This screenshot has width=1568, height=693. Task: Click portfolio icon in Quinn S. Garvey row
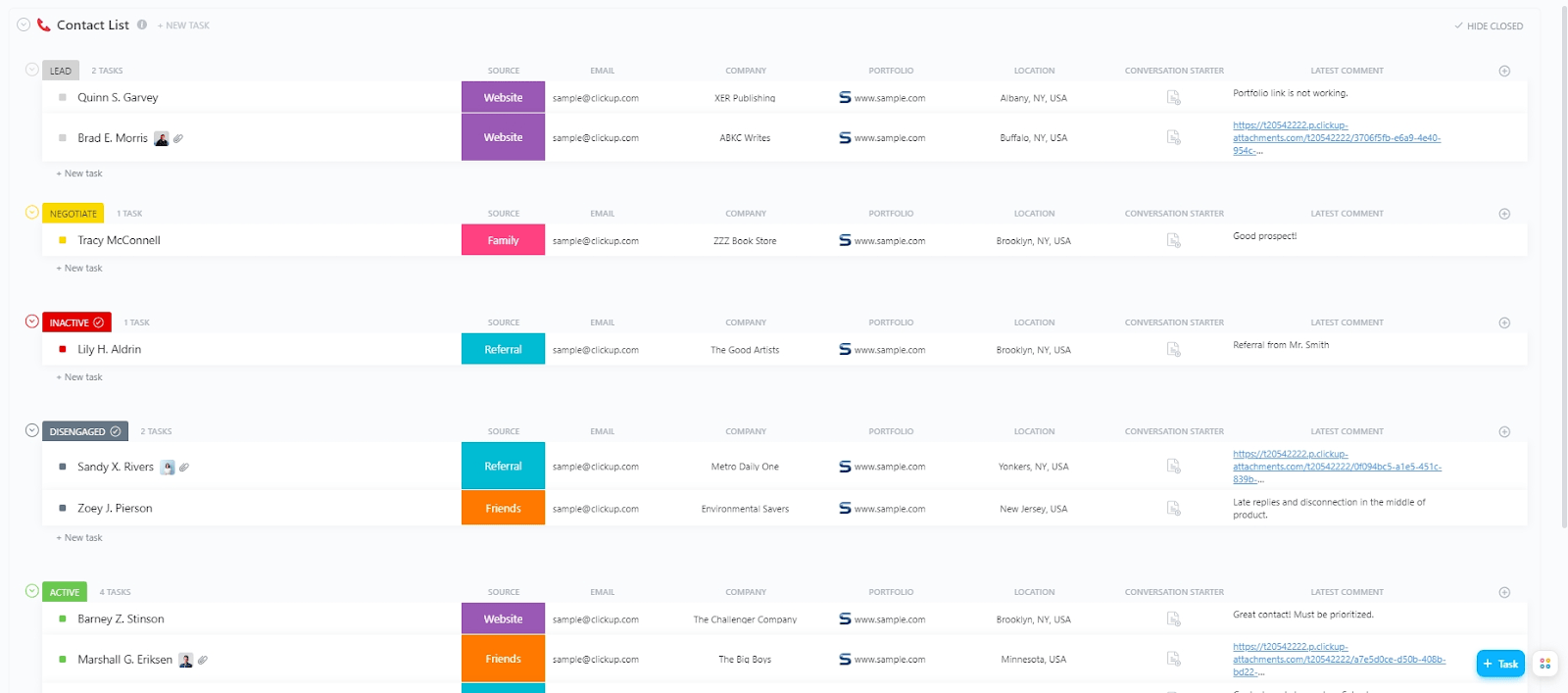pos(845,97)
